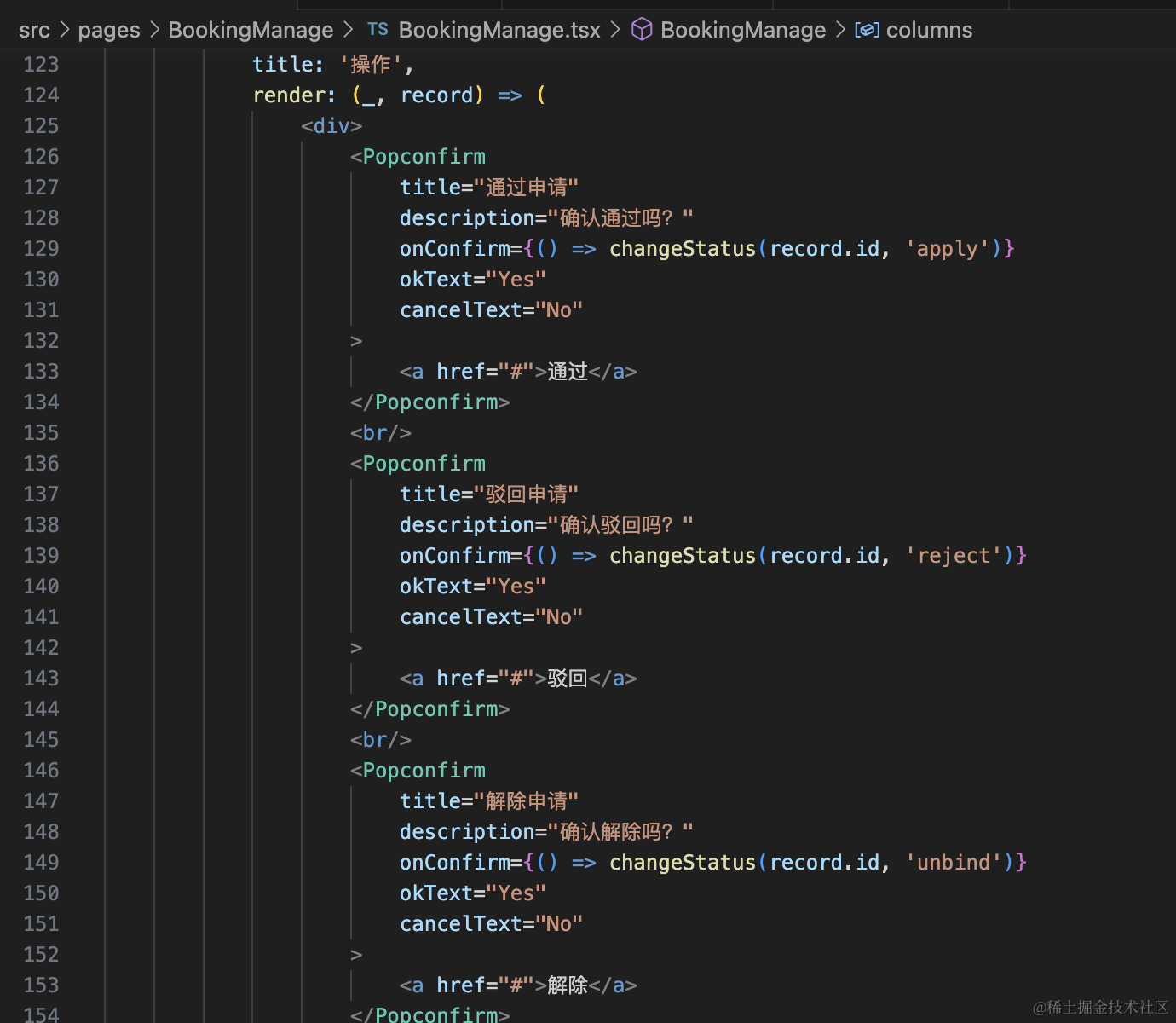Open the BookingManage folder breadcrumb
Viewport: 1176px width, 1023px height.
coord(251,31)
